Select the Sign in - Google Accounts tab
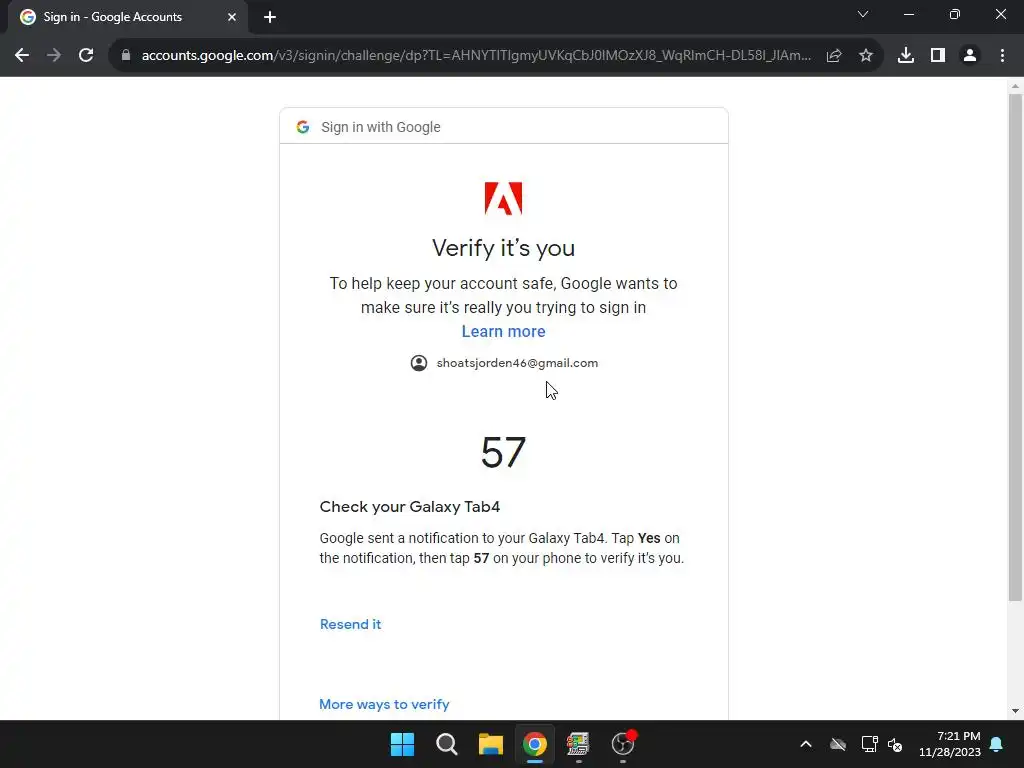1024x768 pixels. pyautogui.click(x=127, y=17)
